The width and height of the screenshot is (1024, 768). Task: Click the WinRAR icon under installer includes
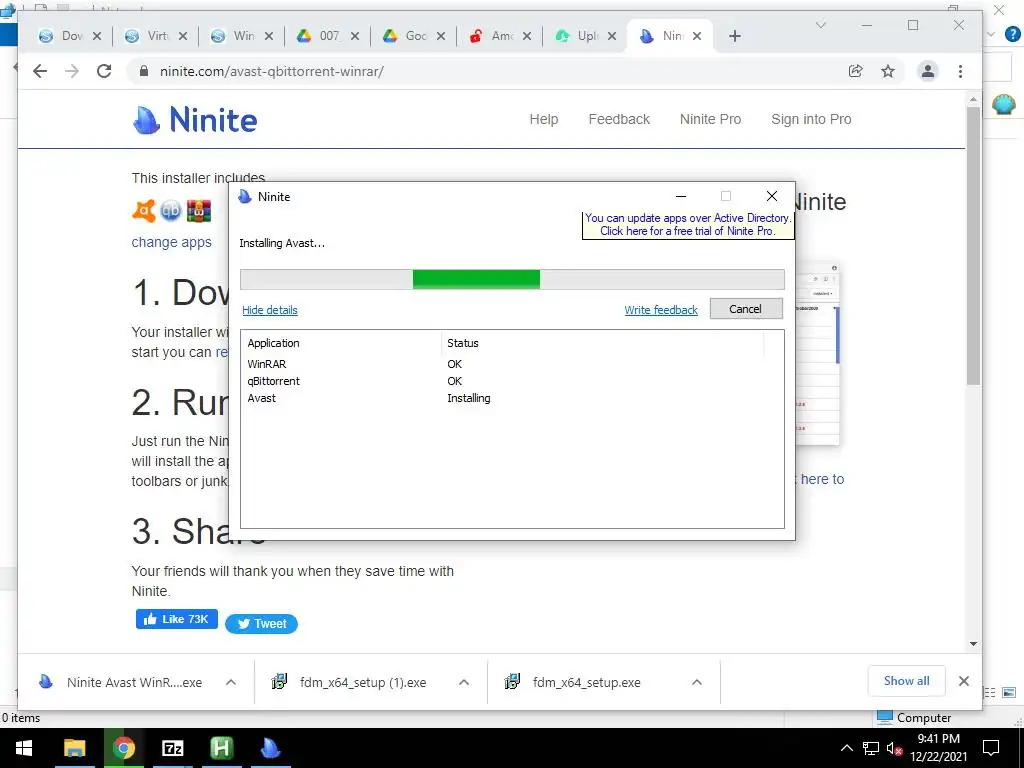coord(199,210)
